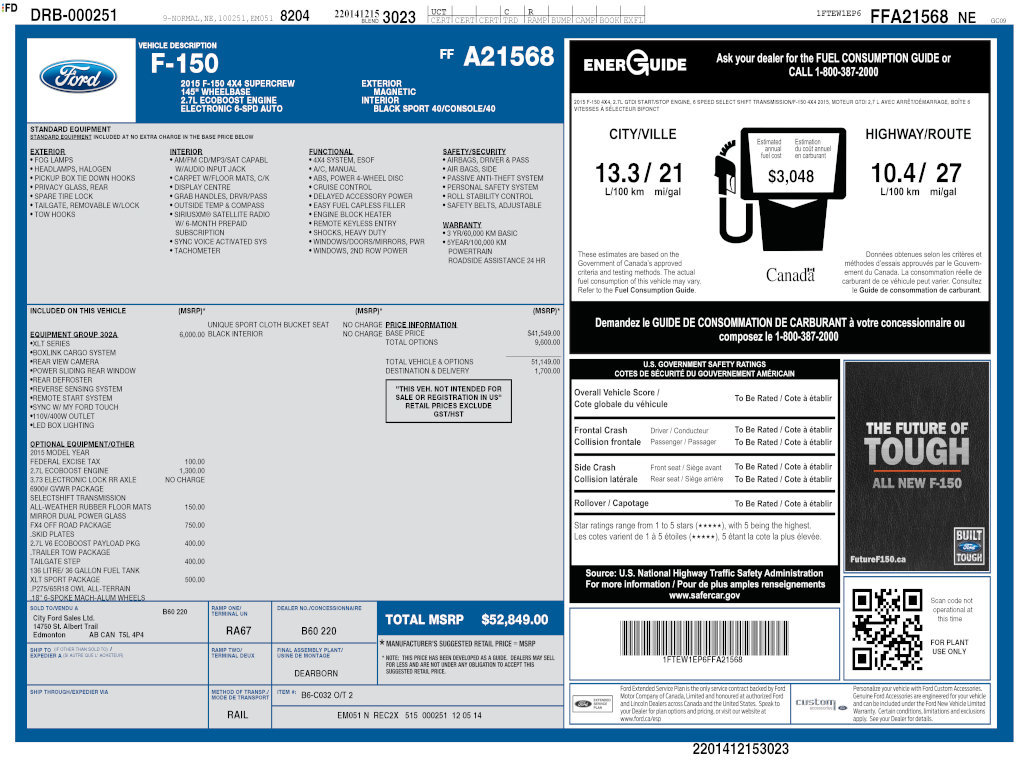Click the ROLL STABILITY CONTROL item
This screenshot has height=768, width=1024.
[x=488, y=196]
